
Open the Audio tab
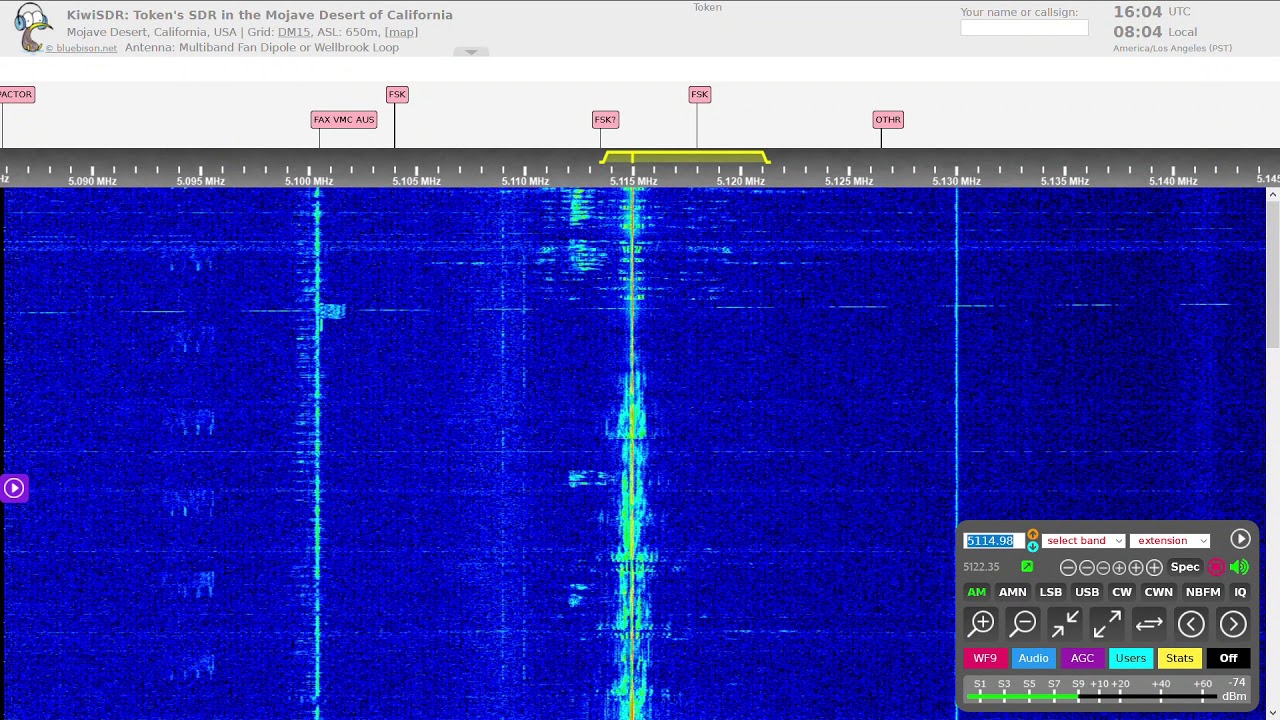(1033, 658)
